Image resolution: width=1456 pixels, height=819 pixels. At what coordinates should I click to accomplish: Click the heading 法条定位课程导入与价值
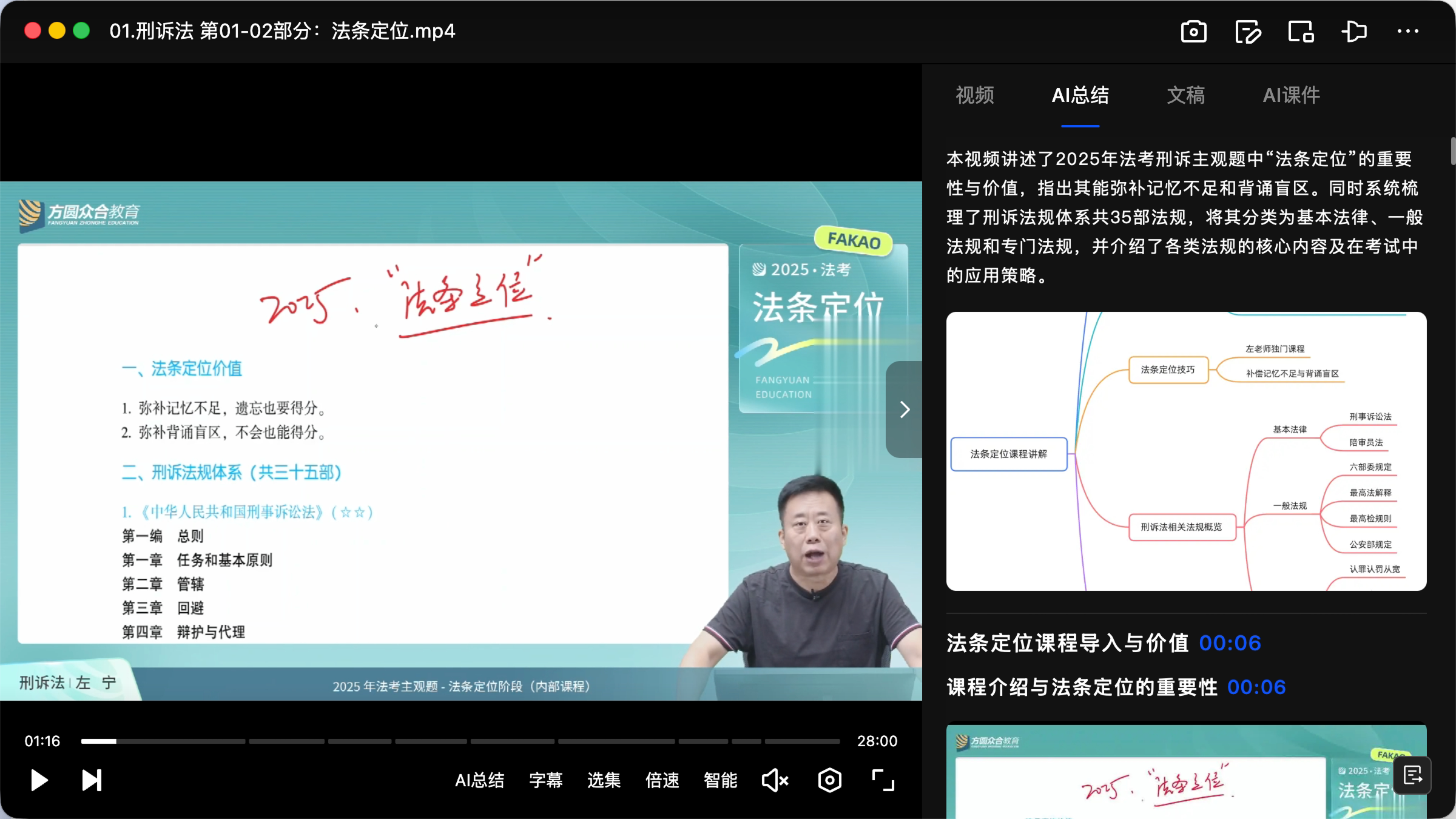tap(1068, 643)
